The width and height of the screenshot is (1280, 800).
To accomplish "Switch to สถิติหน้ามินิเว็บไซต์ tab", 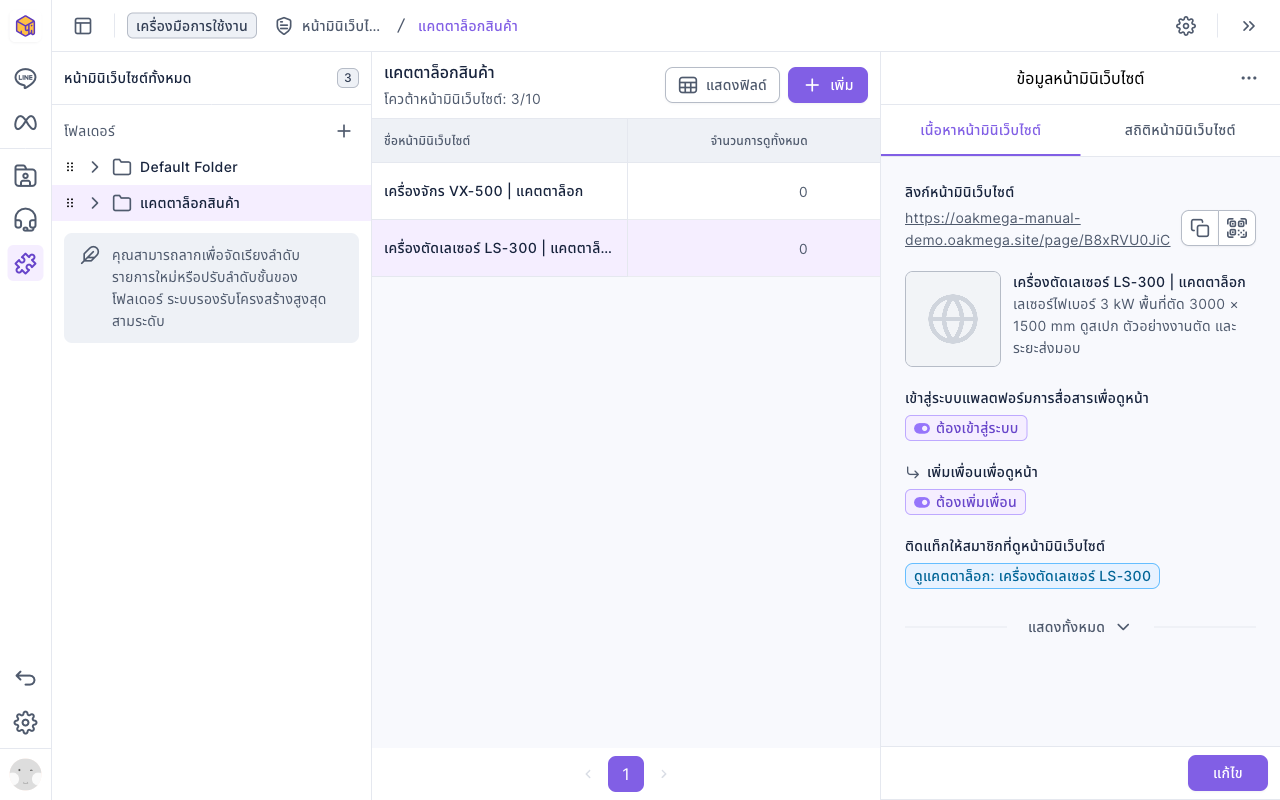I will point(1180,130).
